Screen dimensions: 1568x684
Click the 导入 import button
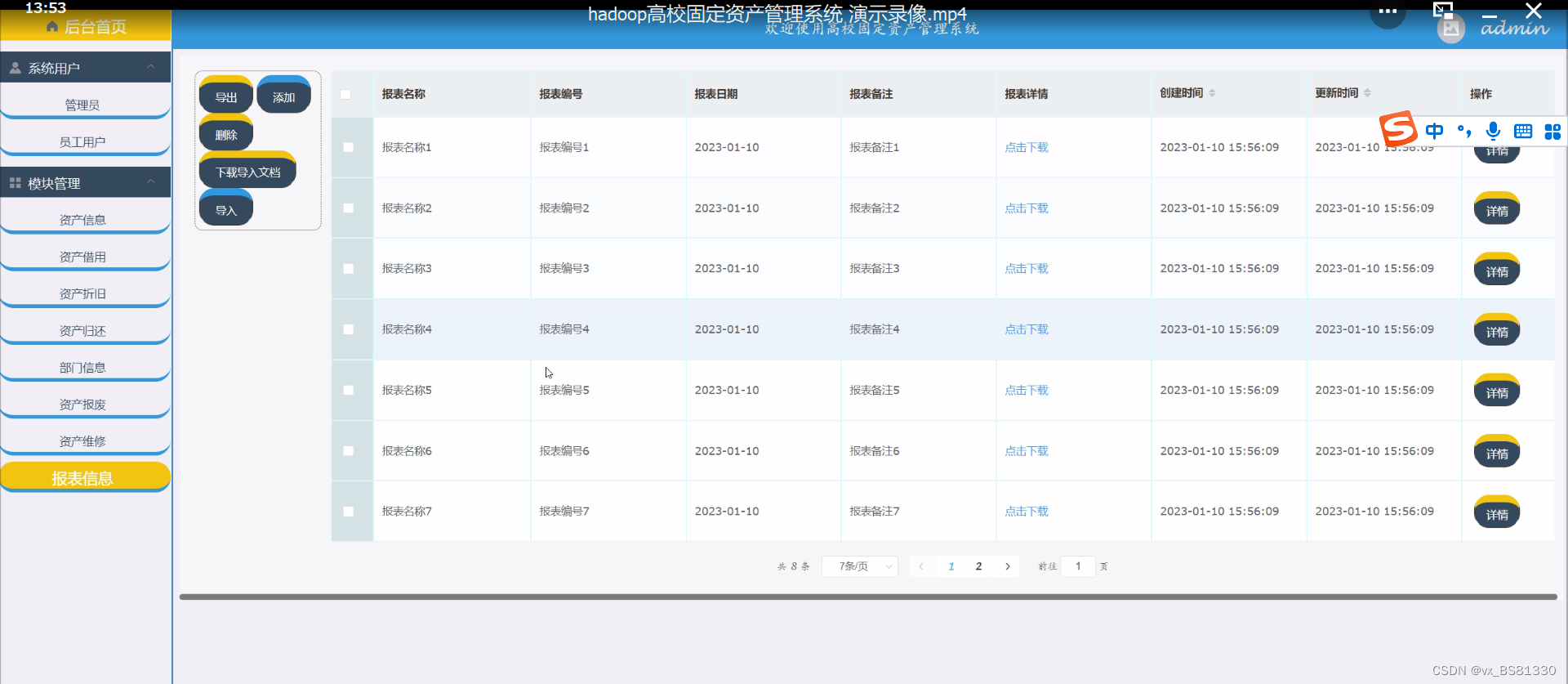tap(226, 208)
